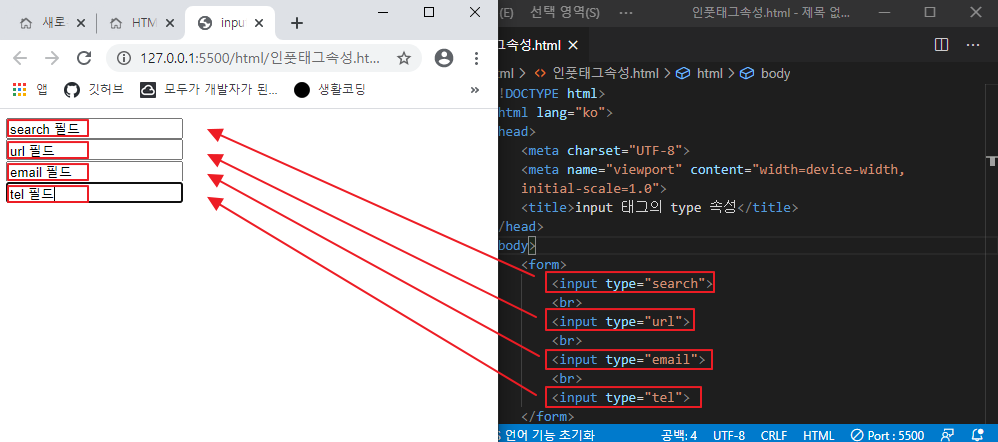Close the 새로 browser tab

(x=81, y=24)
